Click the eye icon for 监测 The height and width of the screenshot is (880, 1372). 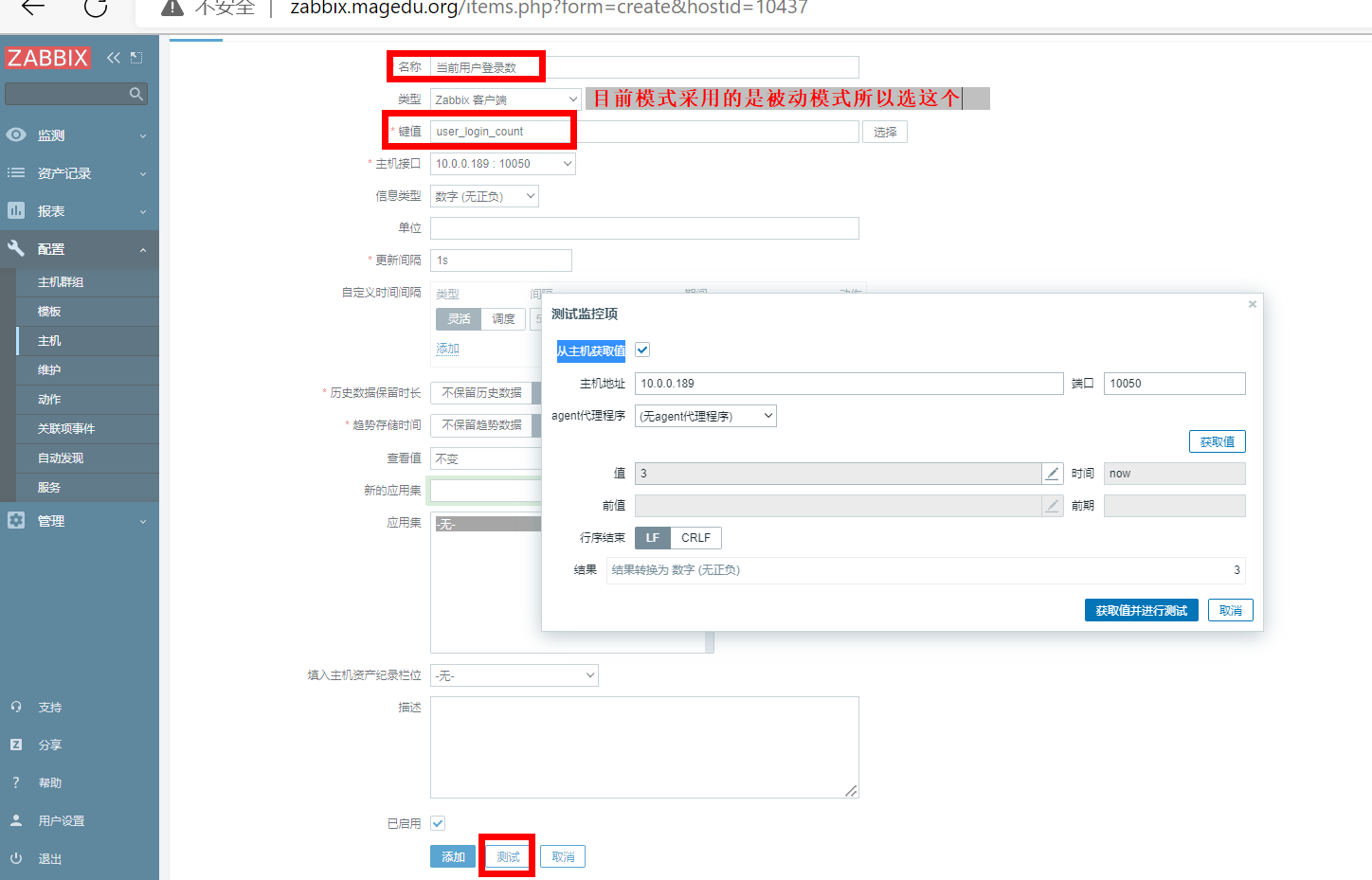16,135
